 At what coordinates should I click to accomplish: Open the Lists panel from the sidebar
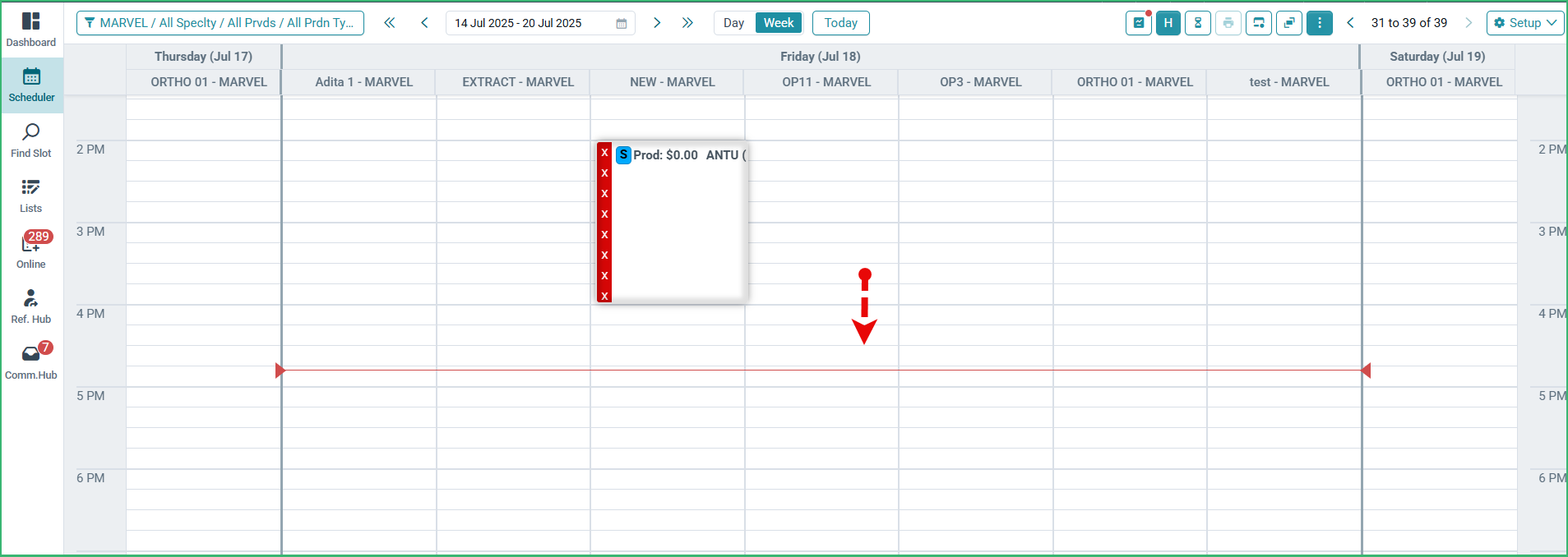31,196
